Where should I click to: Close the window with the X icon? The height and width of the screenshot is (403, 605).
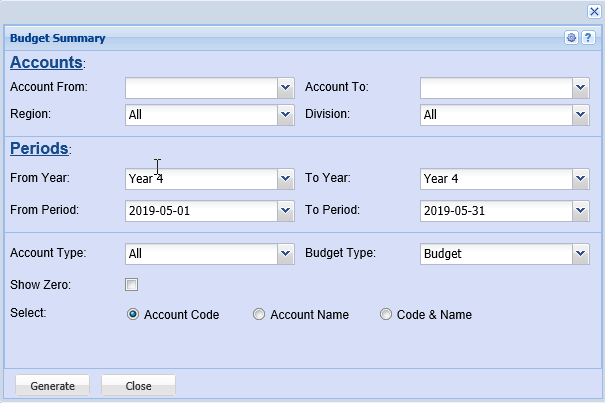tap(594, 11)
